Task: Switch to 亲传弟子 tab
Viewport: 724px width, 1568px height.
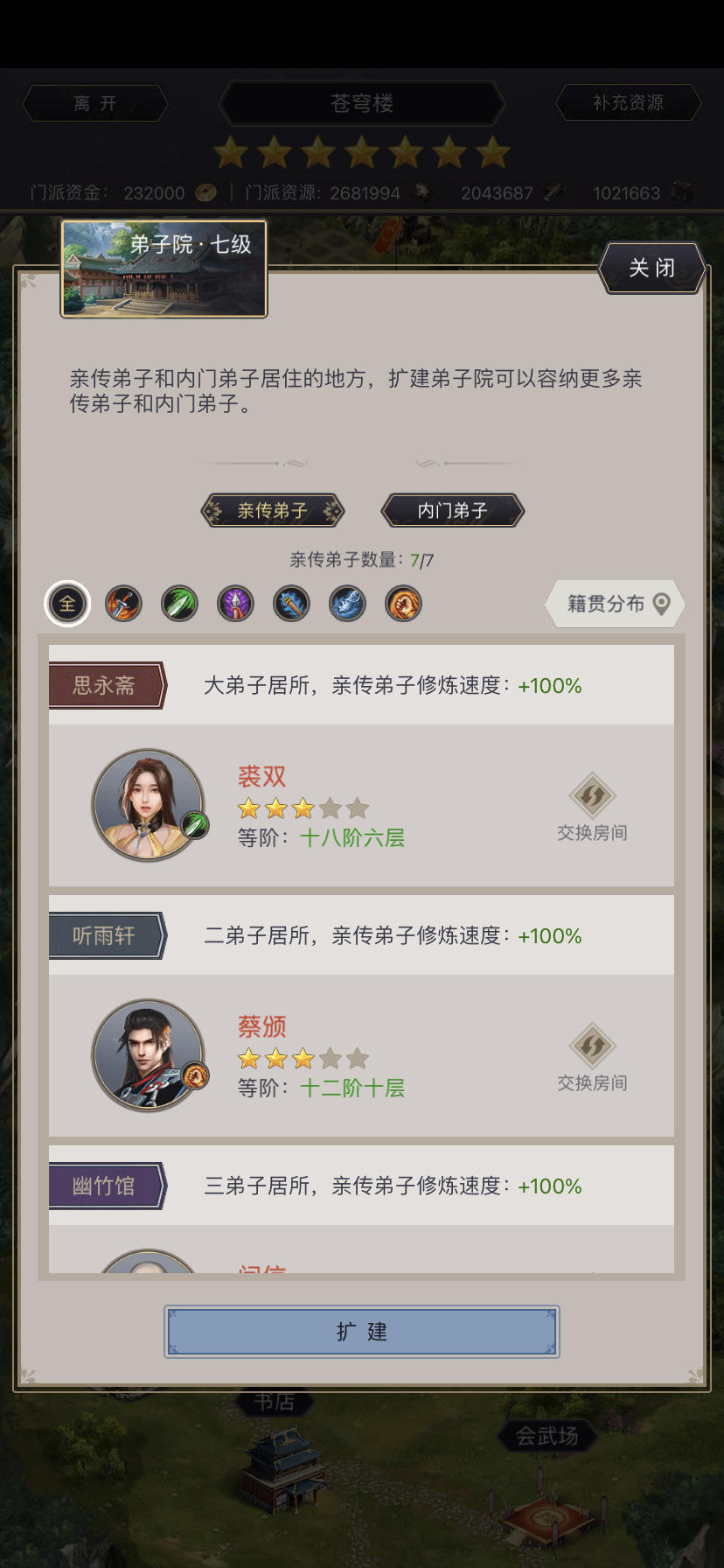Action: [273, 510]
